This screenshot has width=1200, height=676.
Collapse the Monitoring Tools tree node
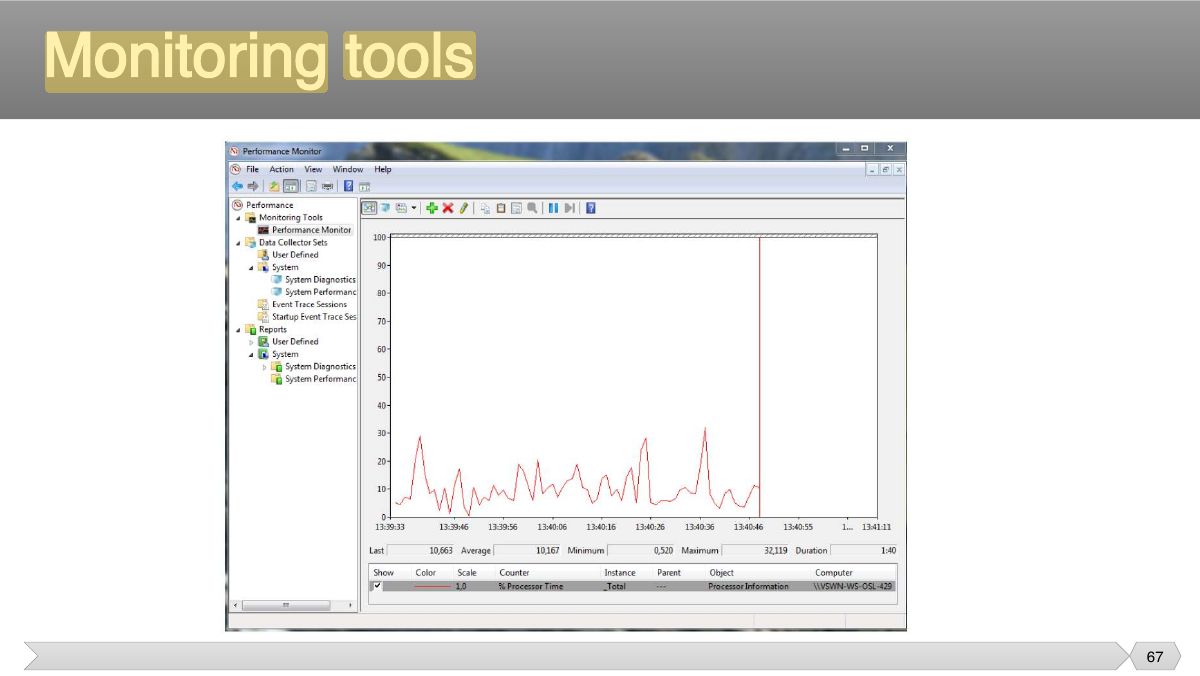pyautogui.click(x=238, y=217)
